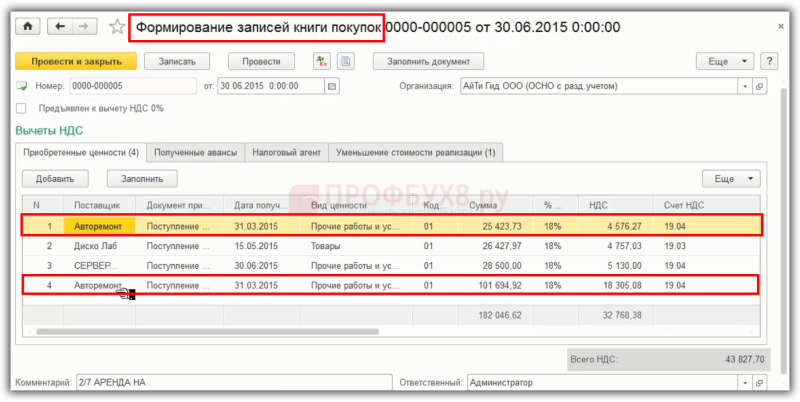This screenshot has width=800, height=402.
Task: Switch to the Полученные авансы tab
Action: point(195,153)
